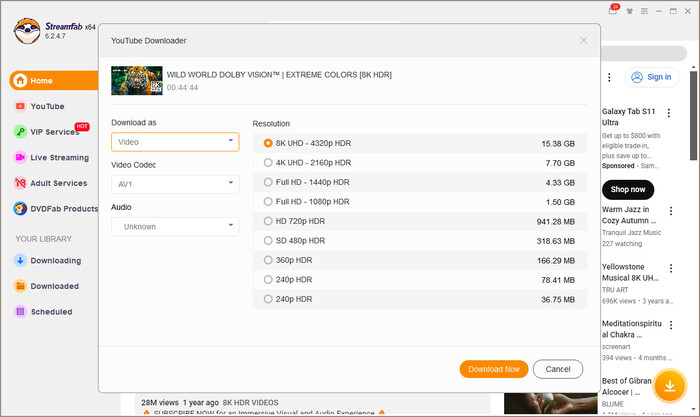700x417 pixels.
Task: Open DVDFab Products in the sidebar
Action: pyautogui.click(x=64, y=208)
